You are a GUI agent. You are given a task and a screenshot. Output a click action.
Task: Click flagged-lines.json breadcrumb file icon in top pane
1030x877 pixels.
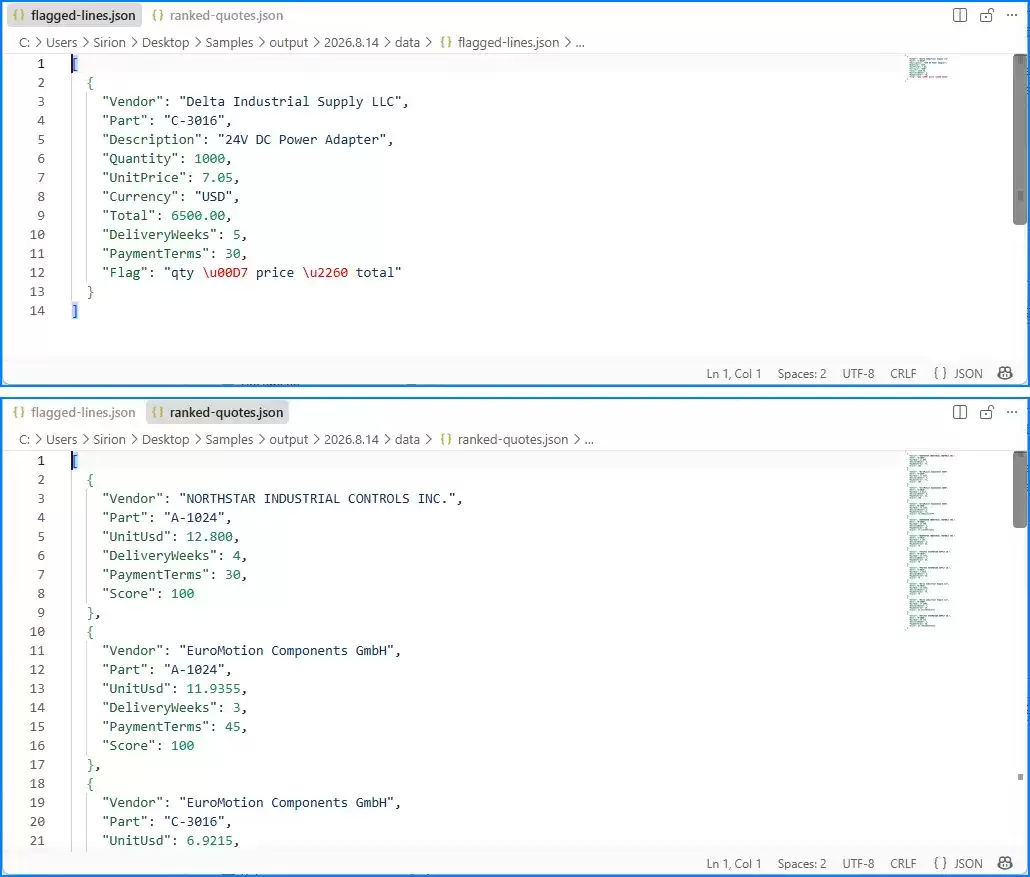point(446,42)
